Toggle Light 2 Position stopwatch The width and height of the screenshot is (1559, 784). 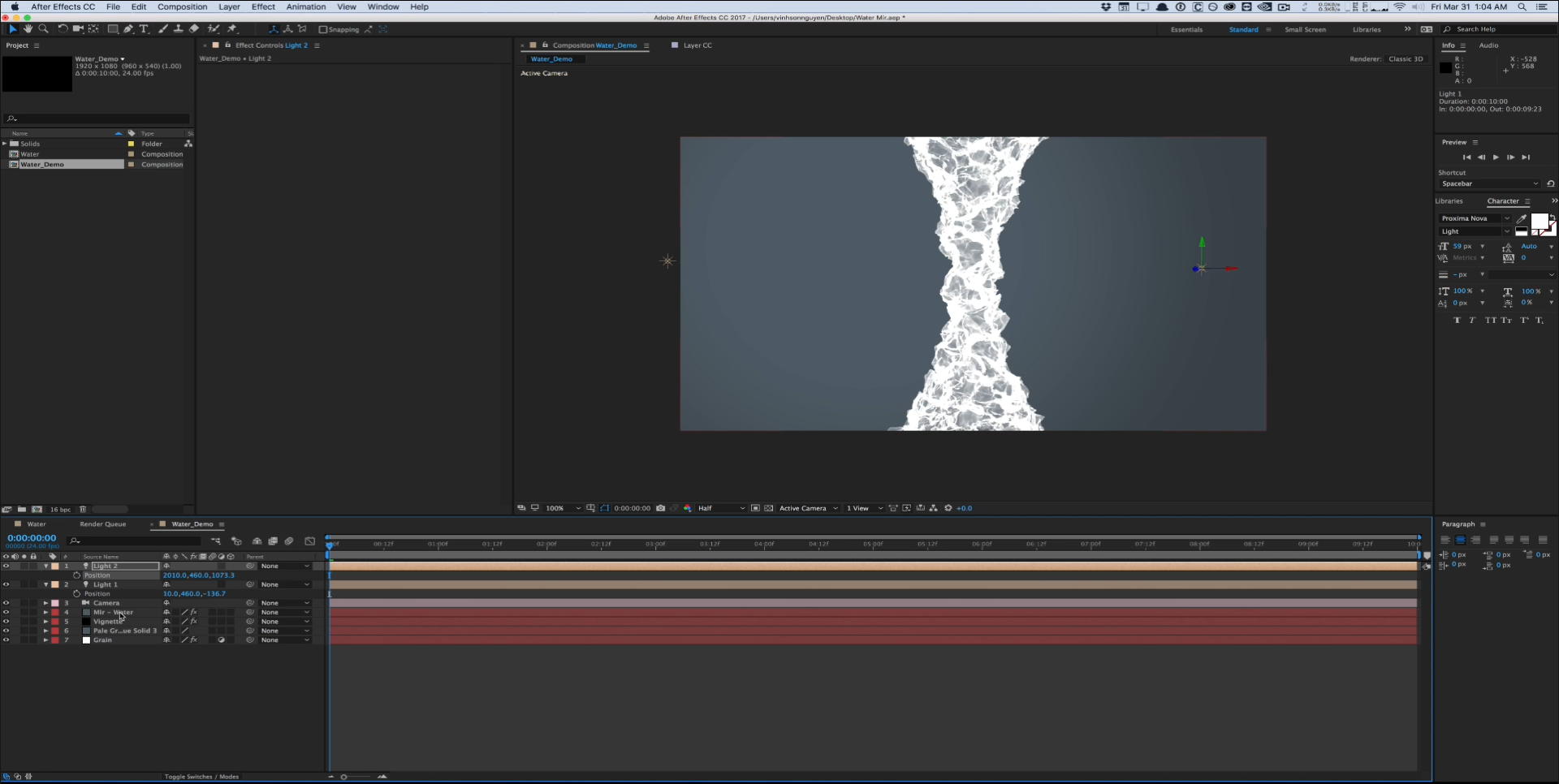(77, 575)
